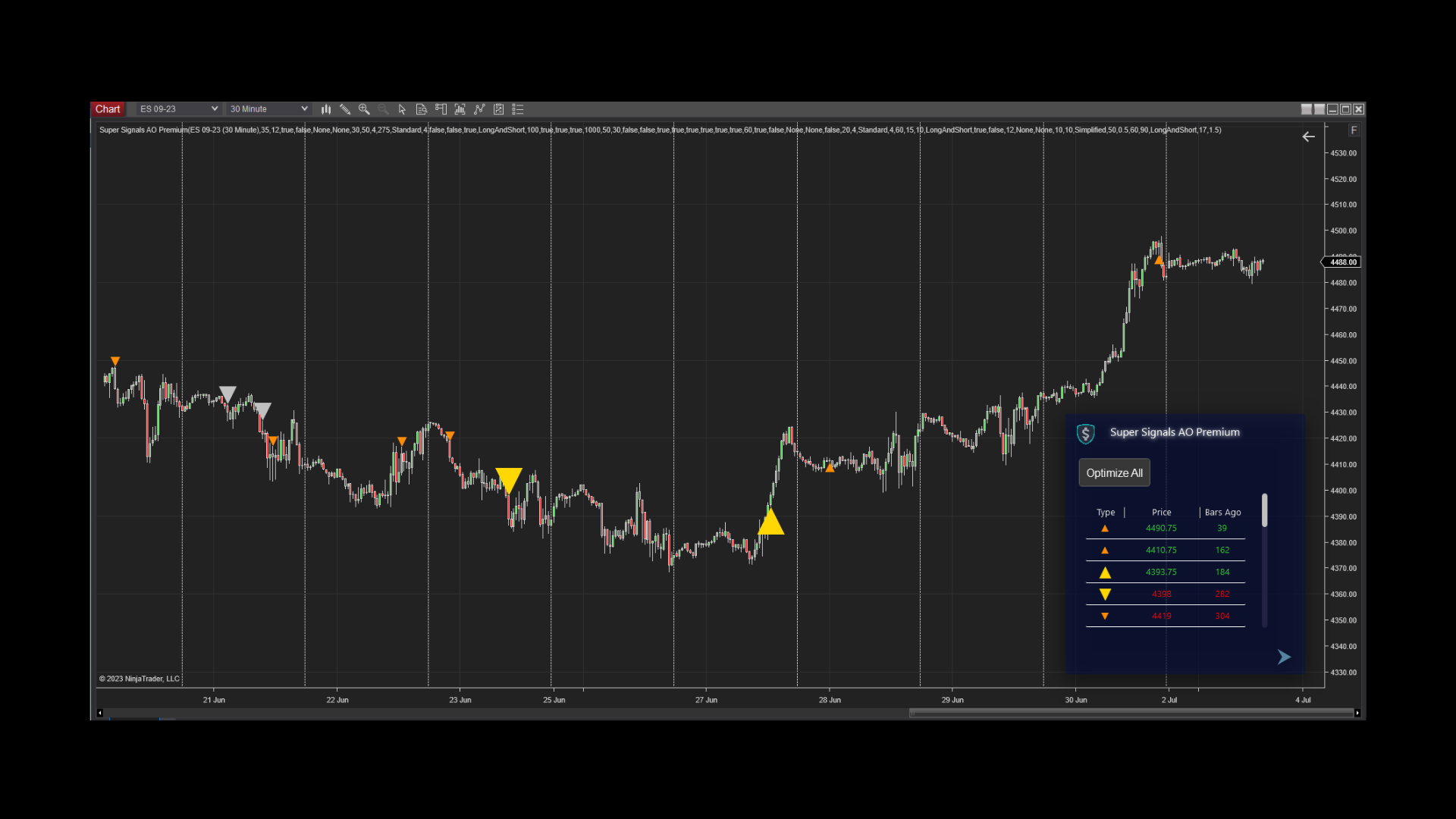This screenshot has height=819, width=1456.
Task: Click the blue arrow in the signals panel
Action: [1283, 657]
